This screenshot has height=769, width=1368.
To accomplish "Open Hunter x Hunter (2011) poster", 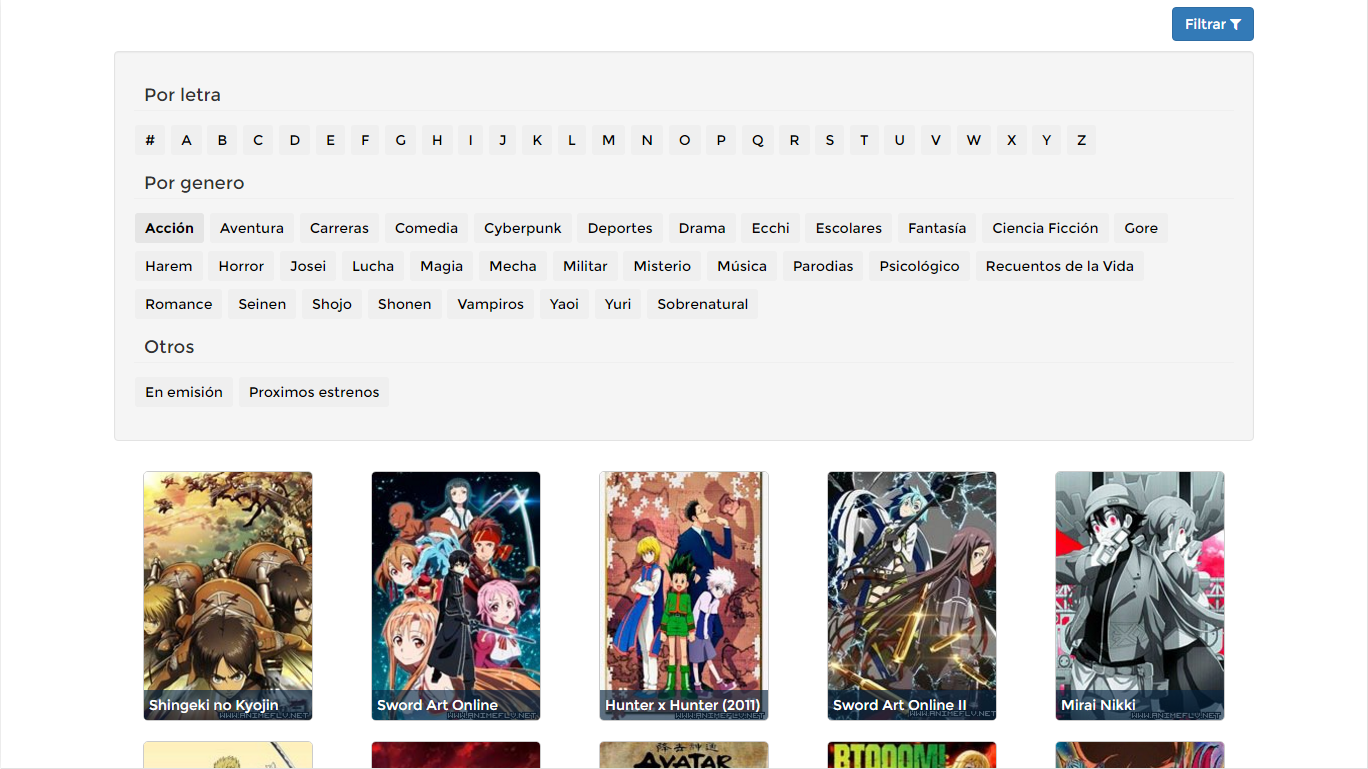I will [684, 596].
